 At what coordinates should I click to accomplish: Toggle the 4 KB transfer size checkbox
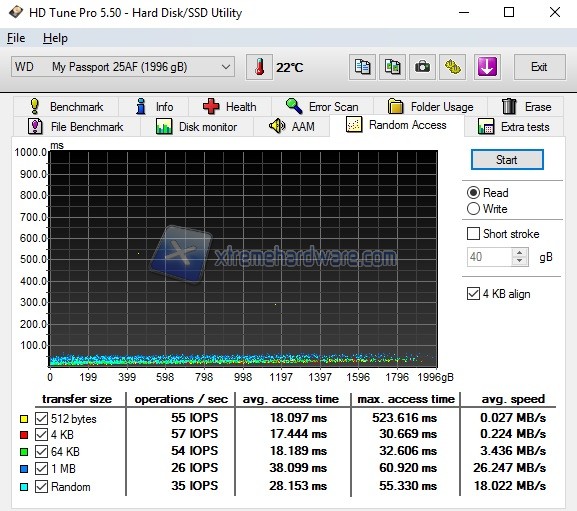(x=41, y=434)
